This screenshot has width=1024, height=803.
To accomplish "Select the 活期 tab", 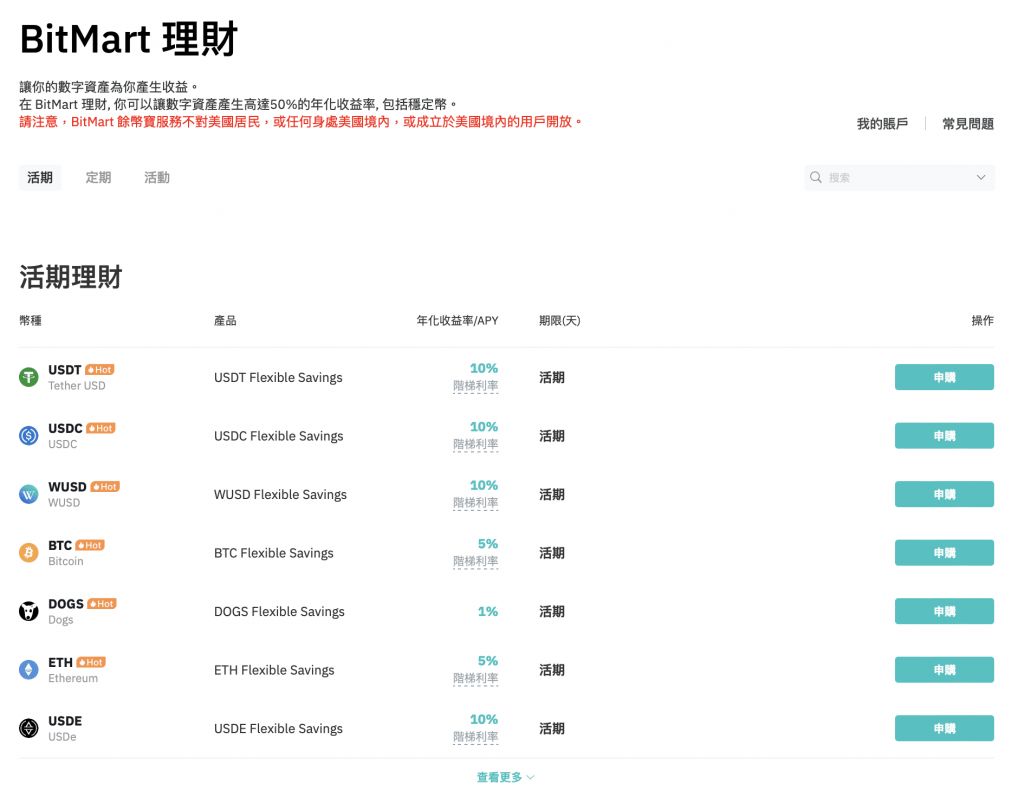I will click(x=40, y=178).
